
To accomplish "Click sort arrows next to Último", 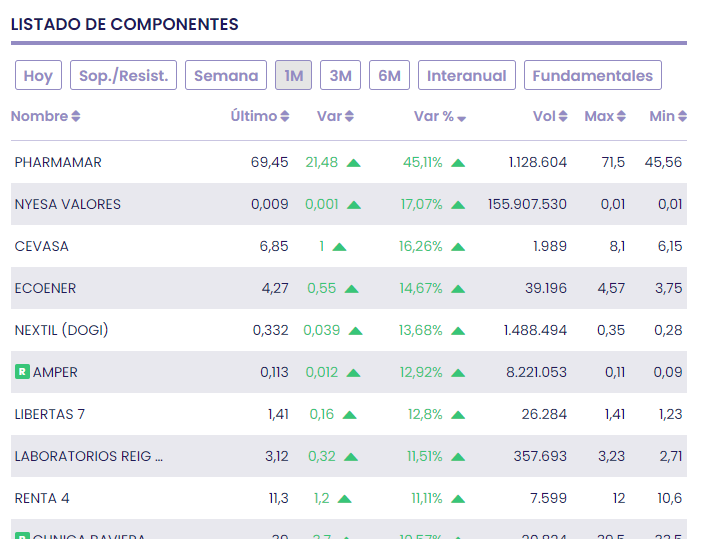I will 285,117.
